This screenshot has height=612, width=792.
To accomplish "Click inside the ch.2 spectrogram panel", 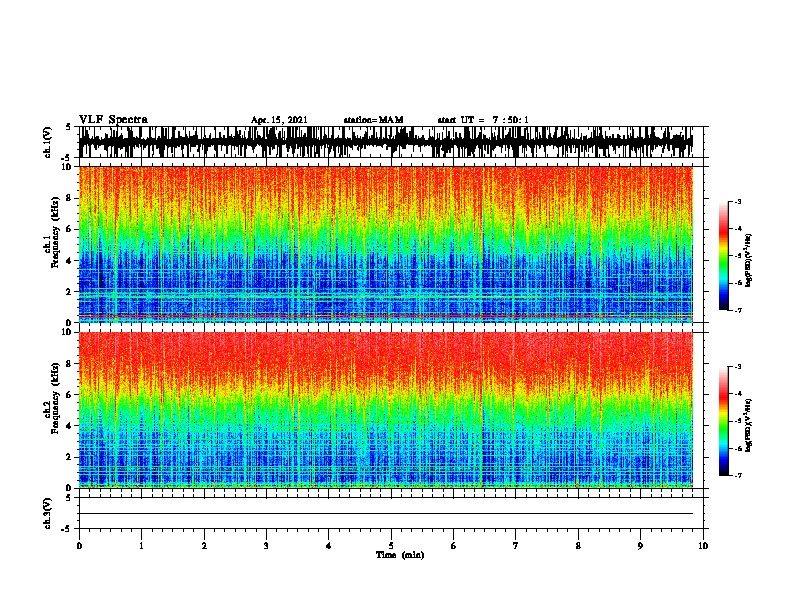I will [x=386, y=410].
